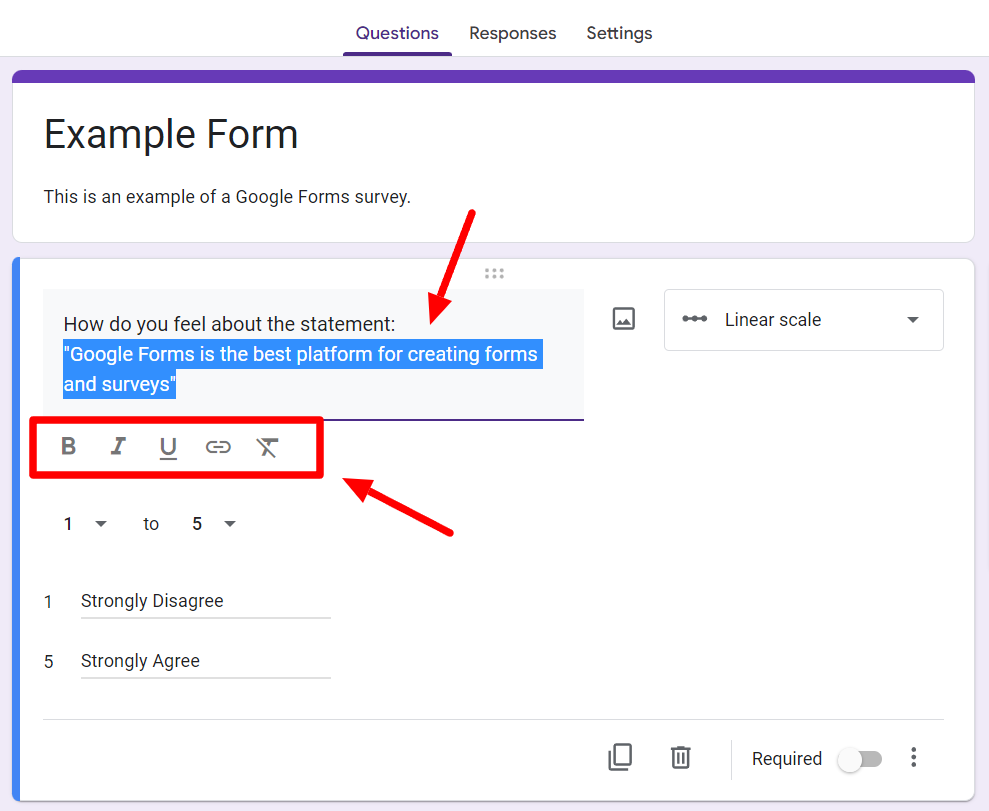
Task: Edit the Strongly Agree label field
Action: coord(206,662)
